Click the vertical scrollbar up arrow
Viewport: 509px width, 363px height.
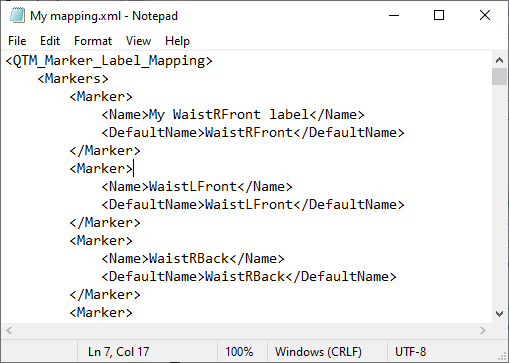point(499,60)
